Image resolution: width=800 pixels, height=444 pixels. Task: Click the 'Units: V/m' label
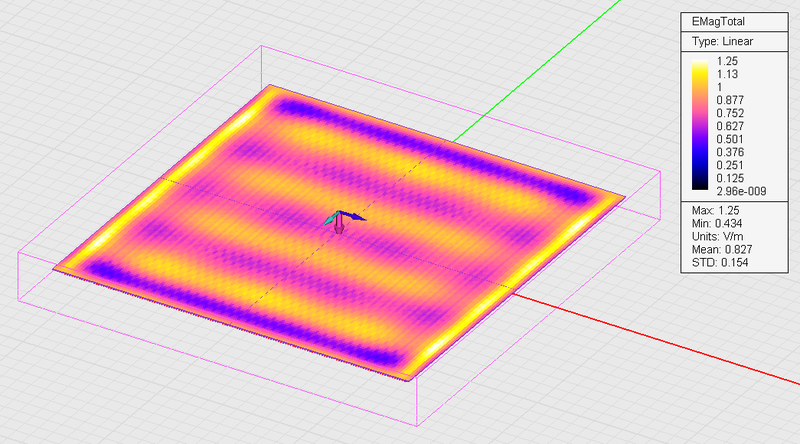(x=717, y=236)
